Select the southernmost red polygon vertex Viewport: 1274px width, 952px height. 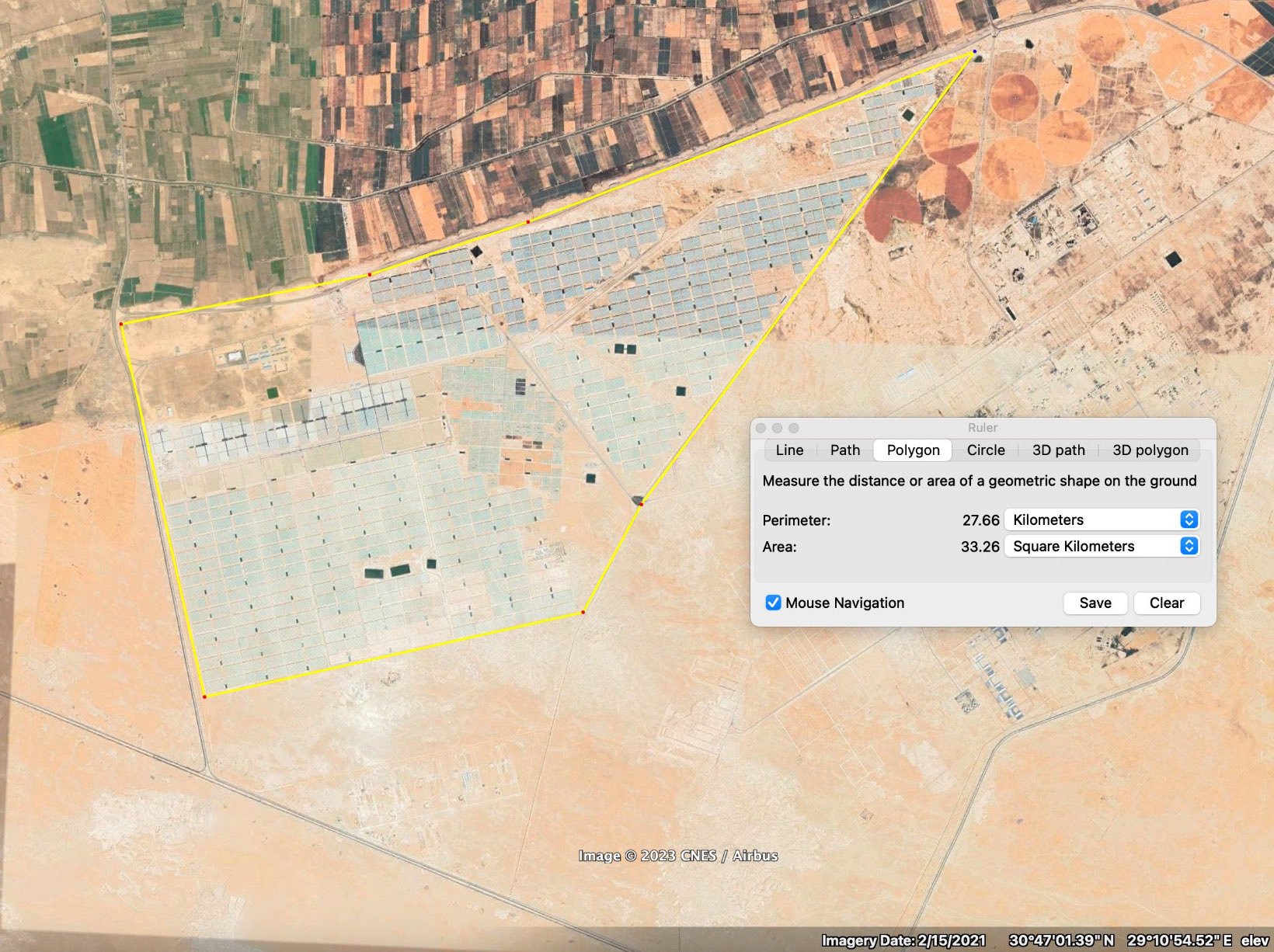pyautogui.click(x=204, y=697)
